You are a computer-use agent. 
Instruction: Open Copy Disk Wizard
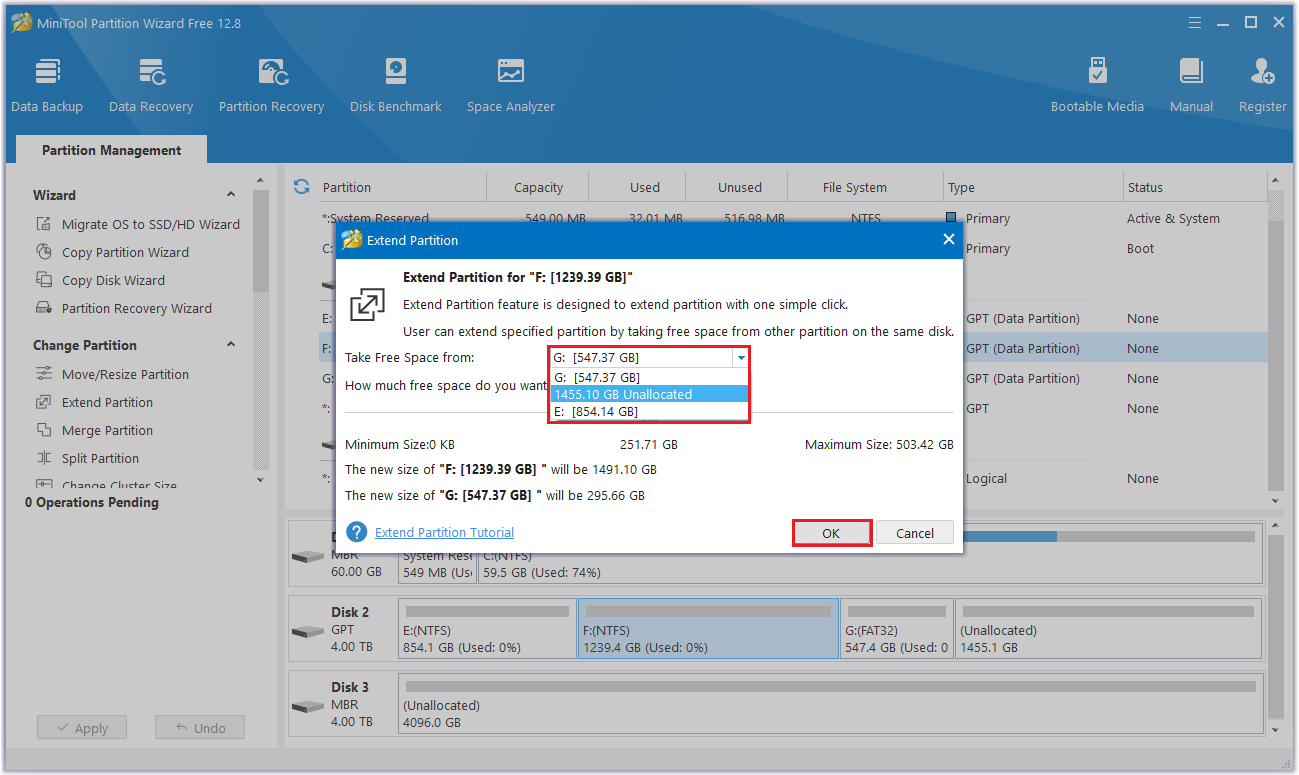100,280
